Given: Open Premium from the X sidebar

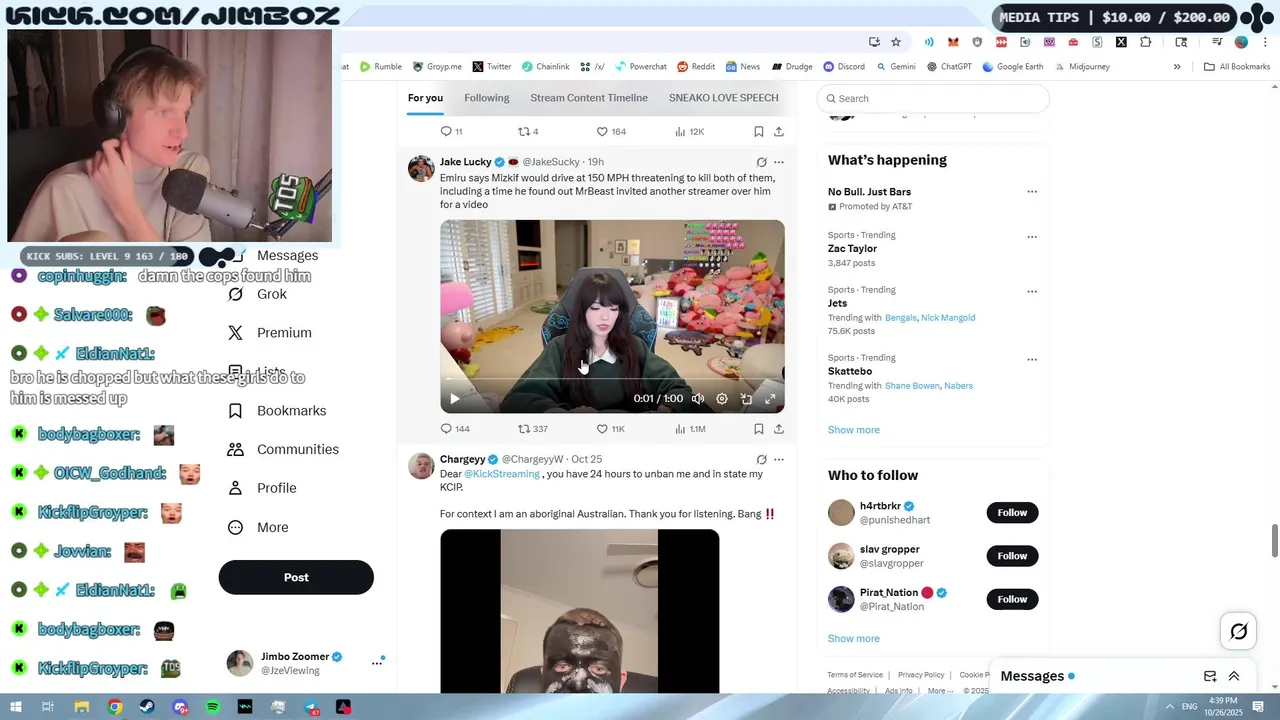Looking at the screenshot, I should point(270,333).
